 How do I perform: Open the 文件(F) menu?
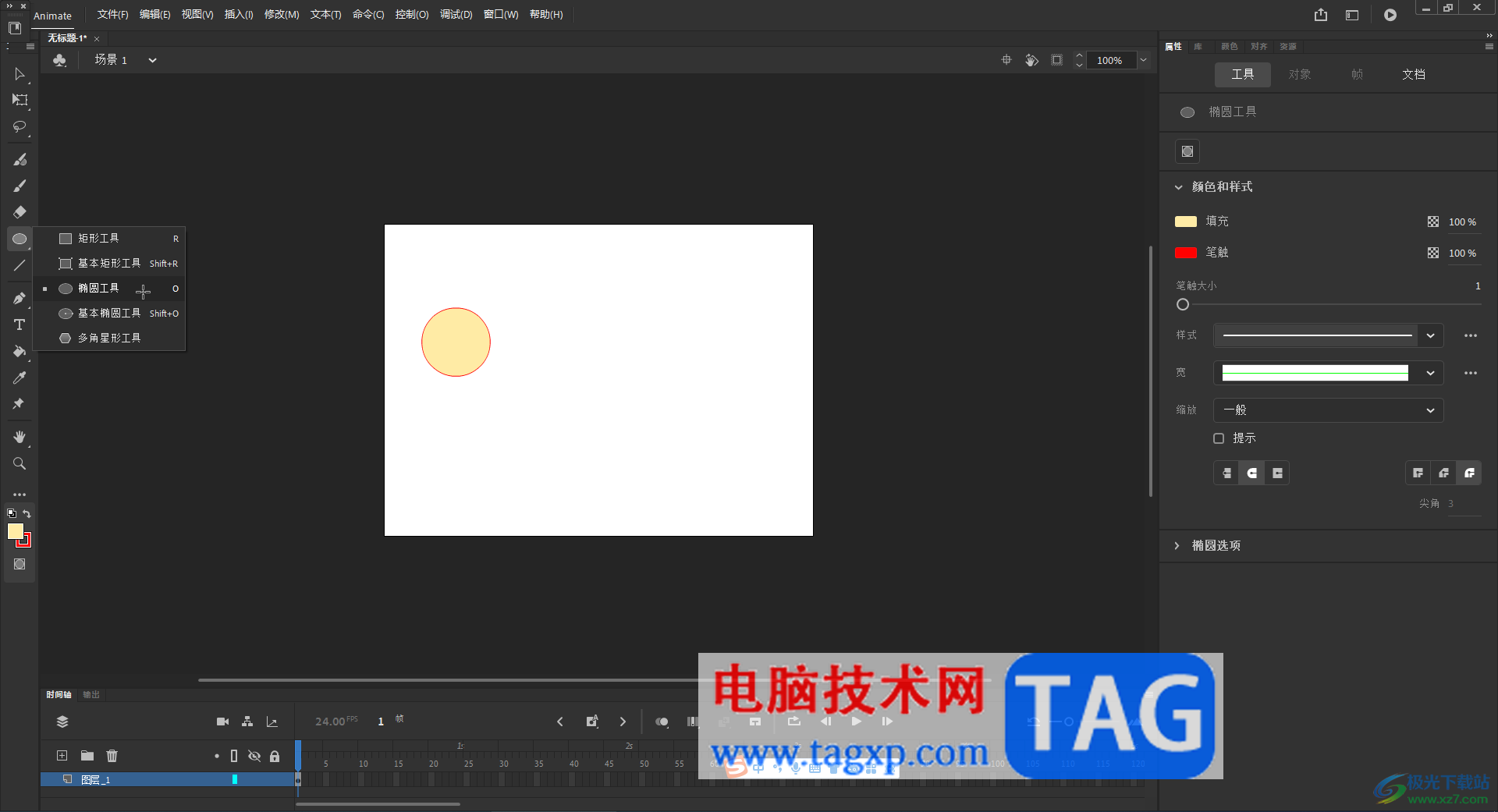112,15
